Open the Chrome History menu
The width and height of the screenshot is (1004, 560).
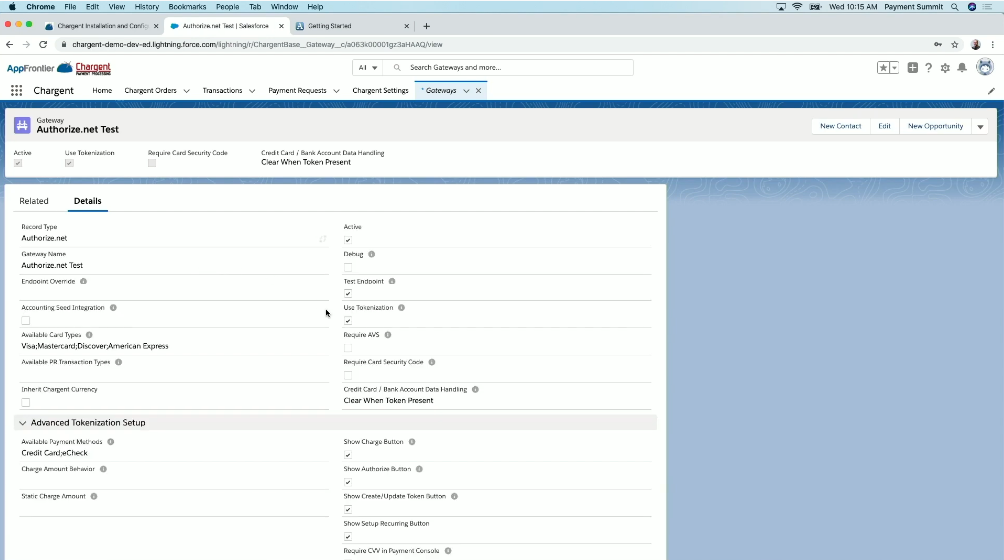(x=147, y=6)
